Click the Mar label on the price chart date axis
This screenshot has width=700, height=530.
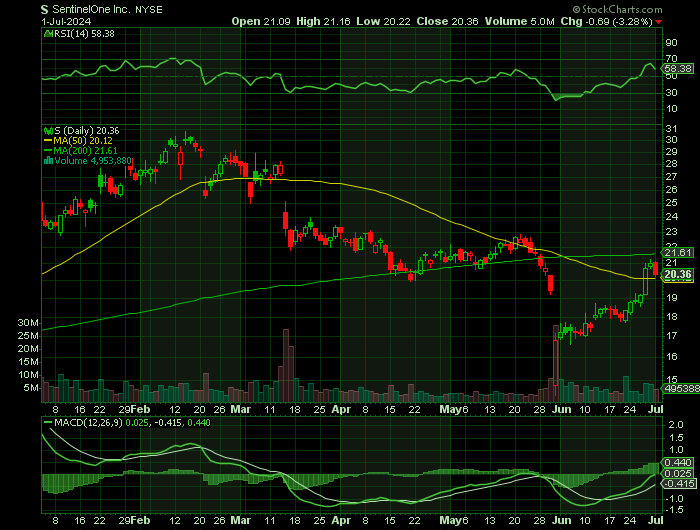241,409
